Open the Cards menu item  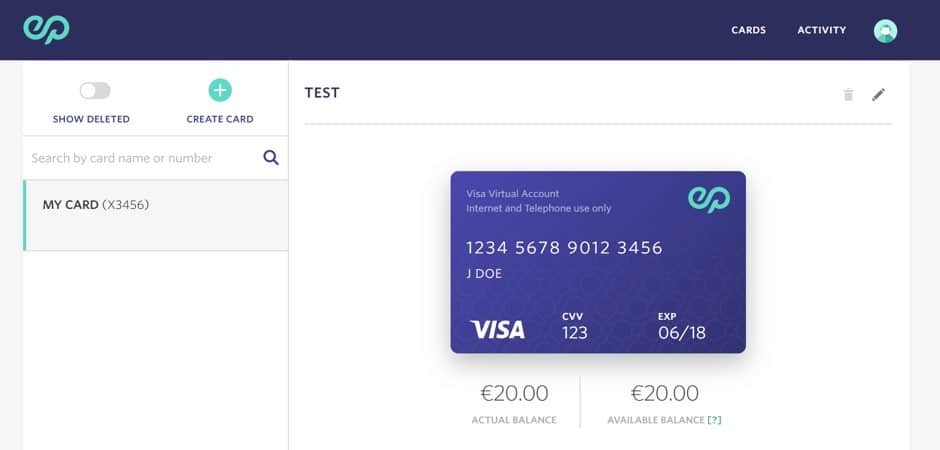[748, 30]
